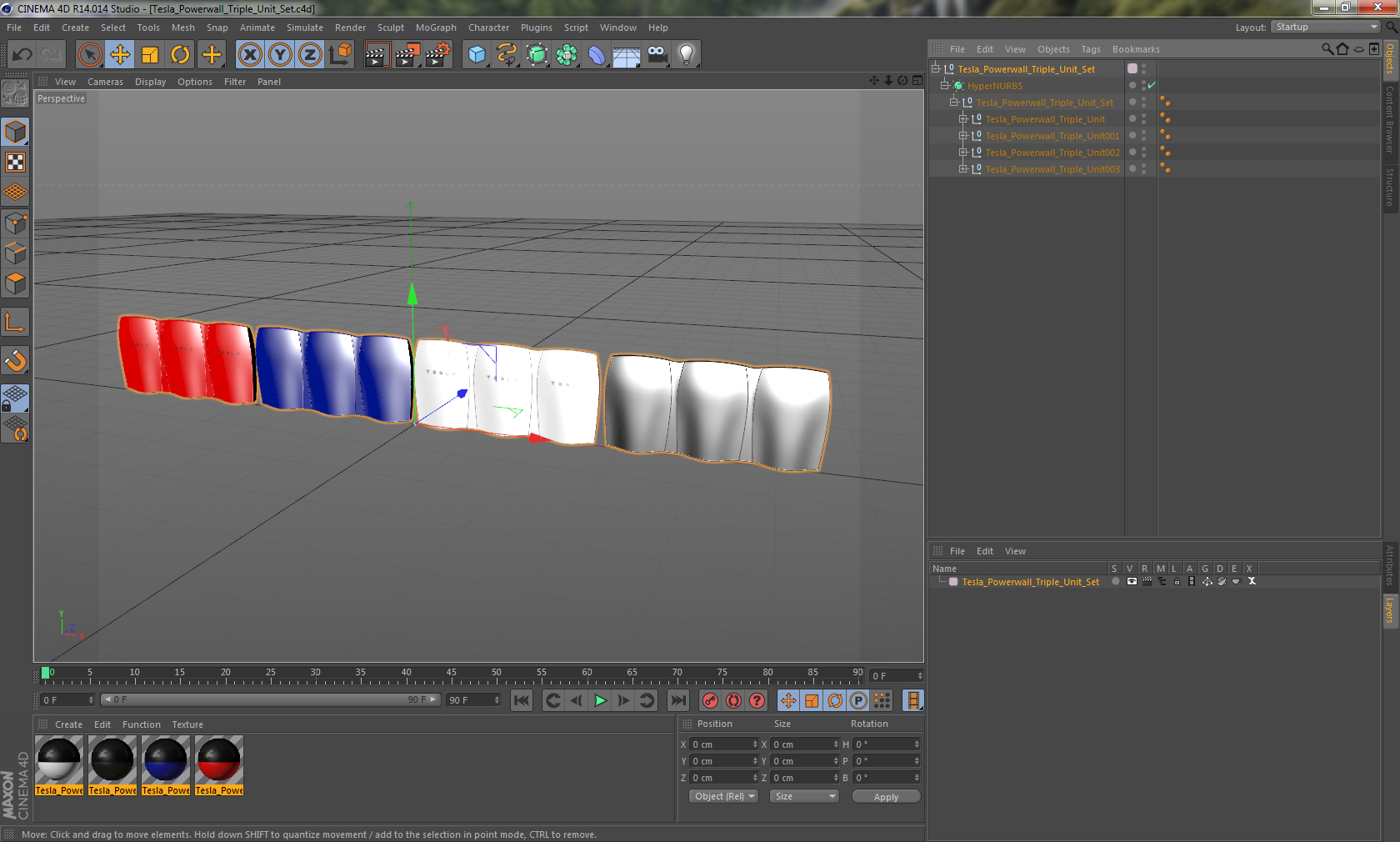Open the material Texture menu
Screen dimensions: 1400x842
pyautogui.click(x=187, y=724)
